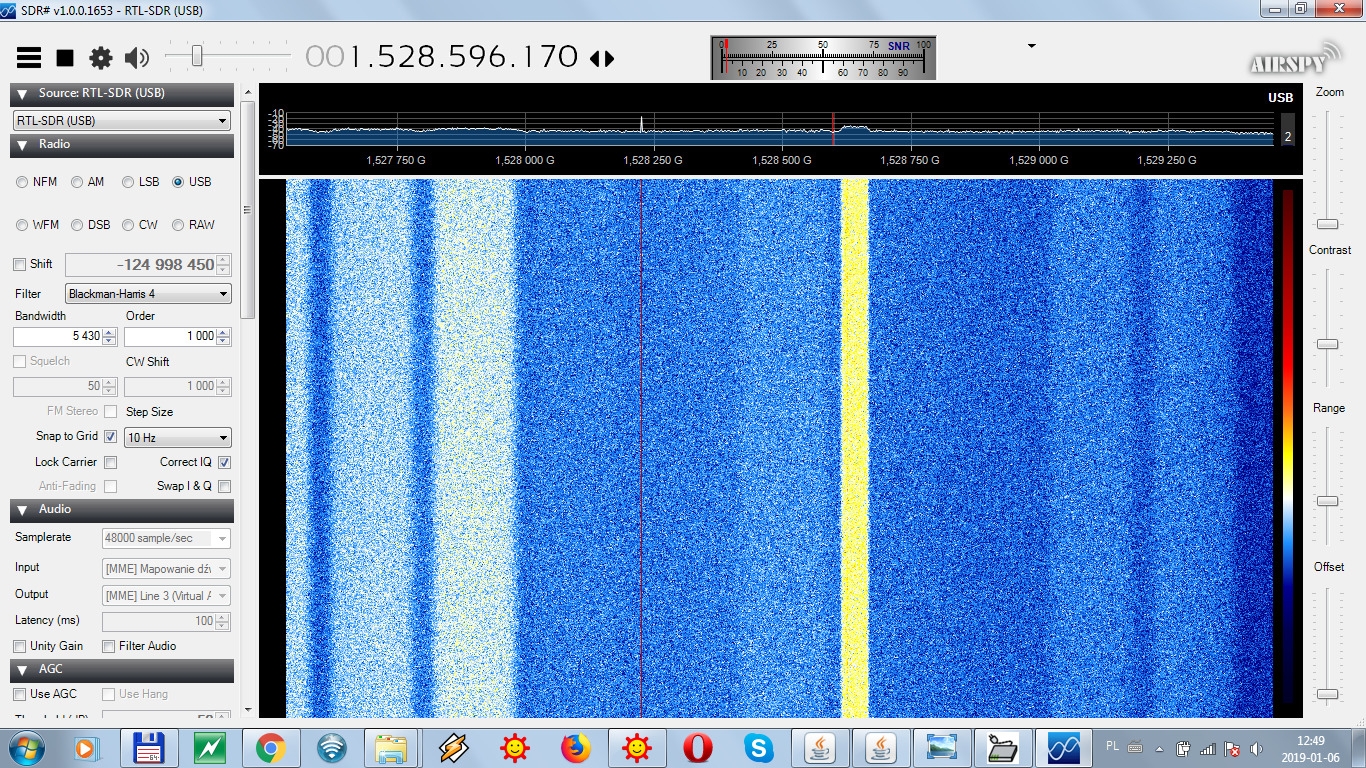
Task: Launch Google Chrome from taskbar
Action: tap(271, 747)
